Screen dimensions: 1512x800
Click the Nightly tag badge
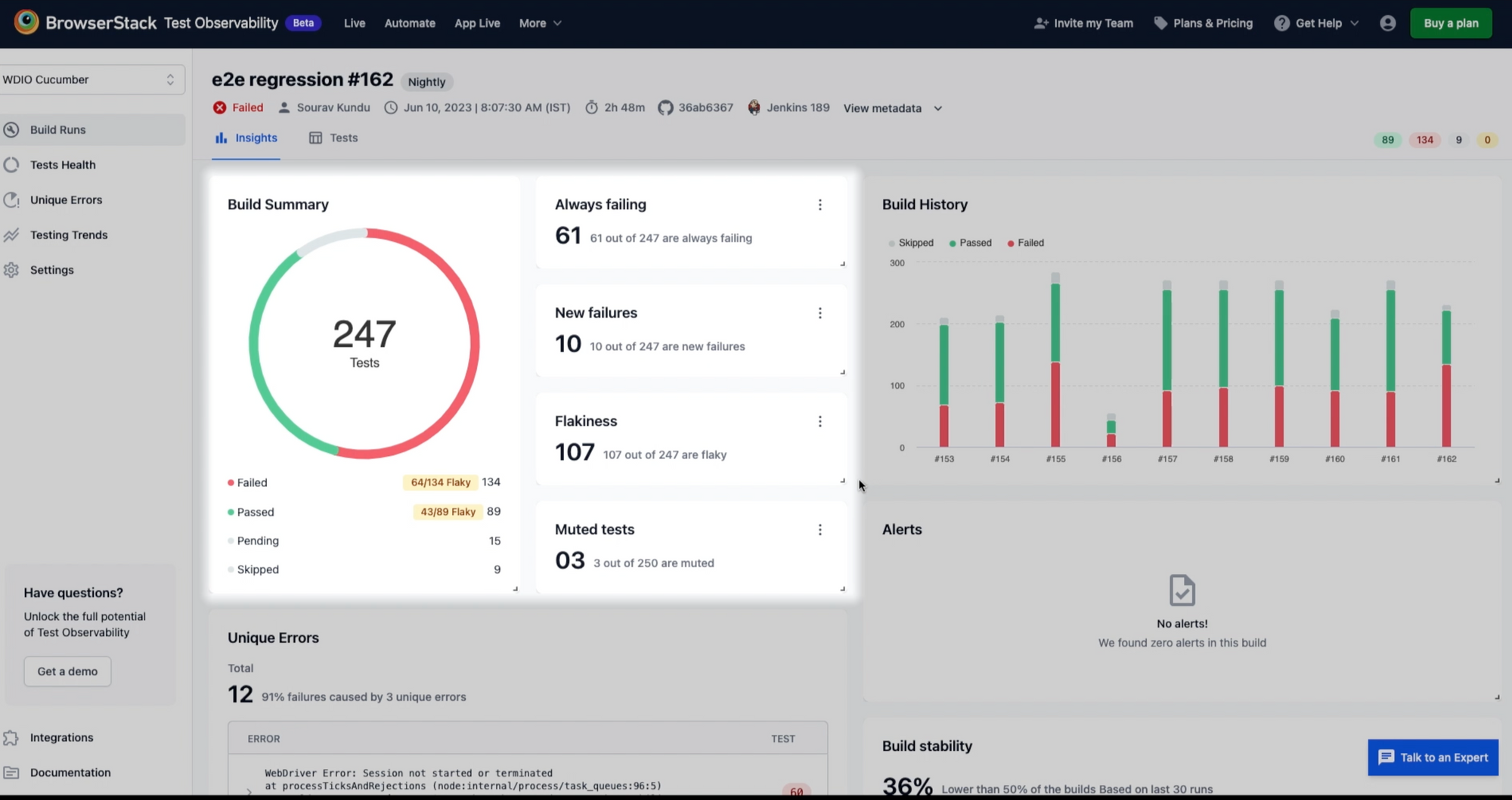pos(426,82)
